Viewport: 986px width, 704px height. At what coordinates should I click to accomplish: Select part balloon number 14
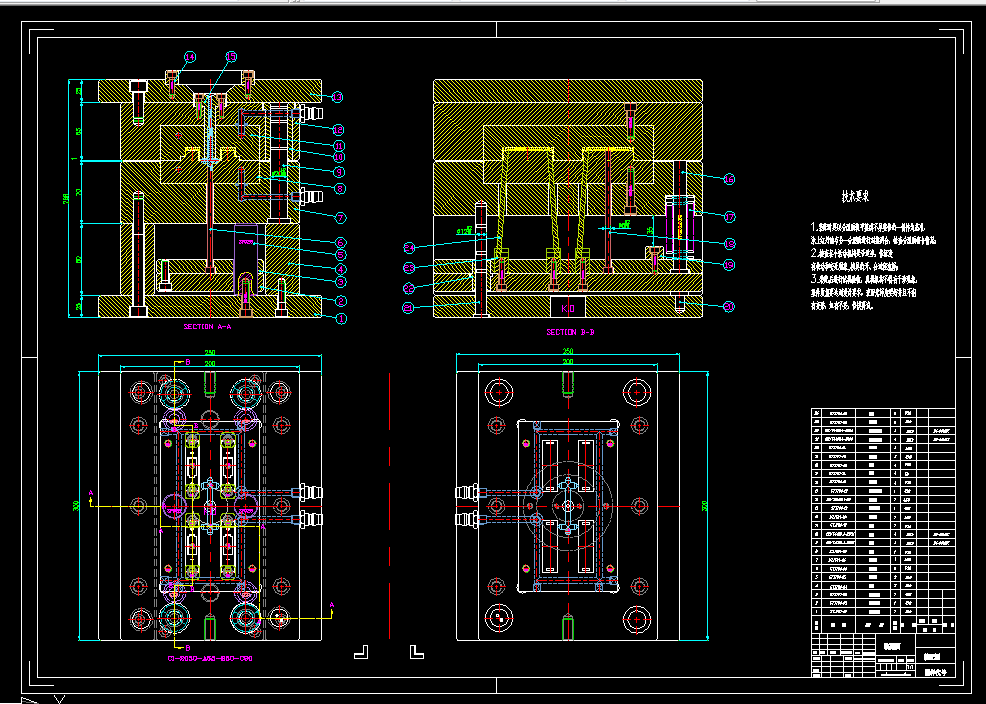(190, 57)
